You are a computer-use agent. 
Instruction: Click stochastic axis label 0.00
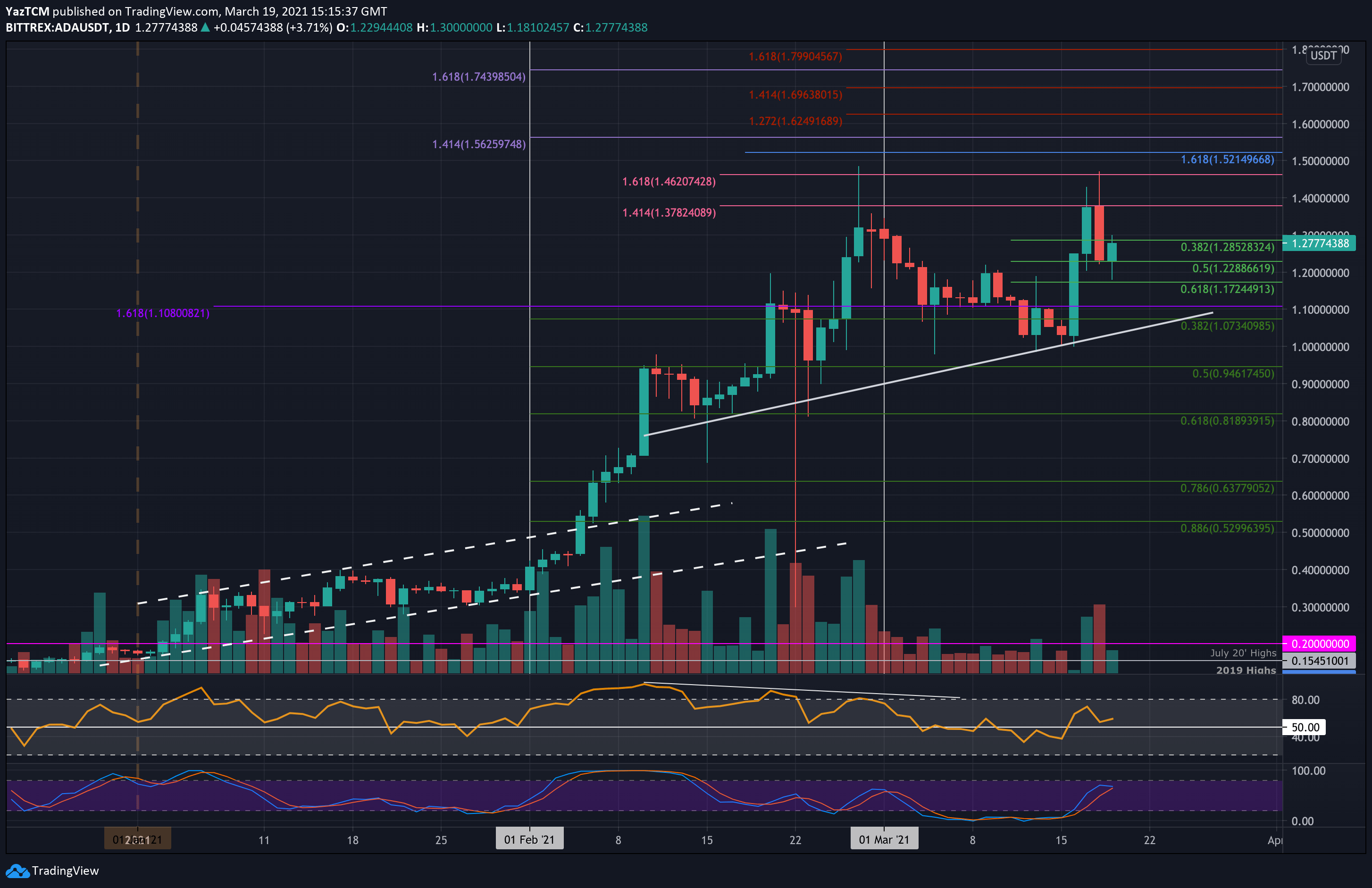(1302, 821)
